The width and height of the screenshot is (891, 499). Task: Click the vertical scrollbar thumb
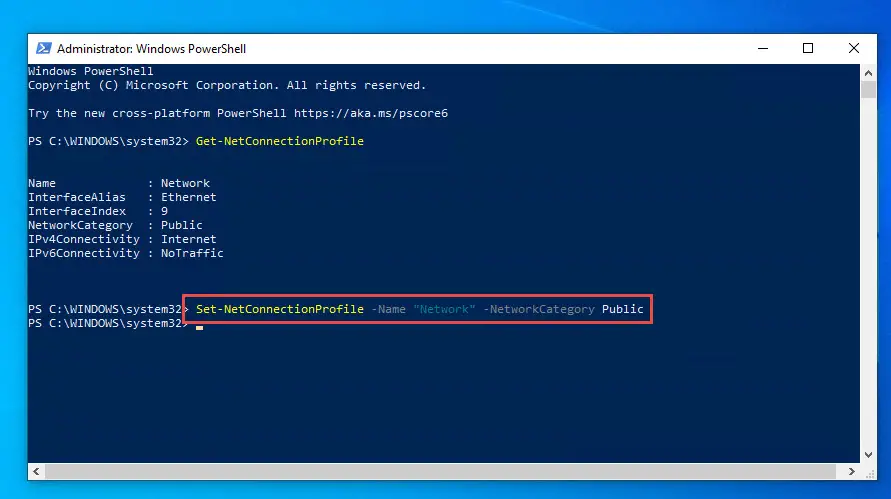tap(868, 90)
